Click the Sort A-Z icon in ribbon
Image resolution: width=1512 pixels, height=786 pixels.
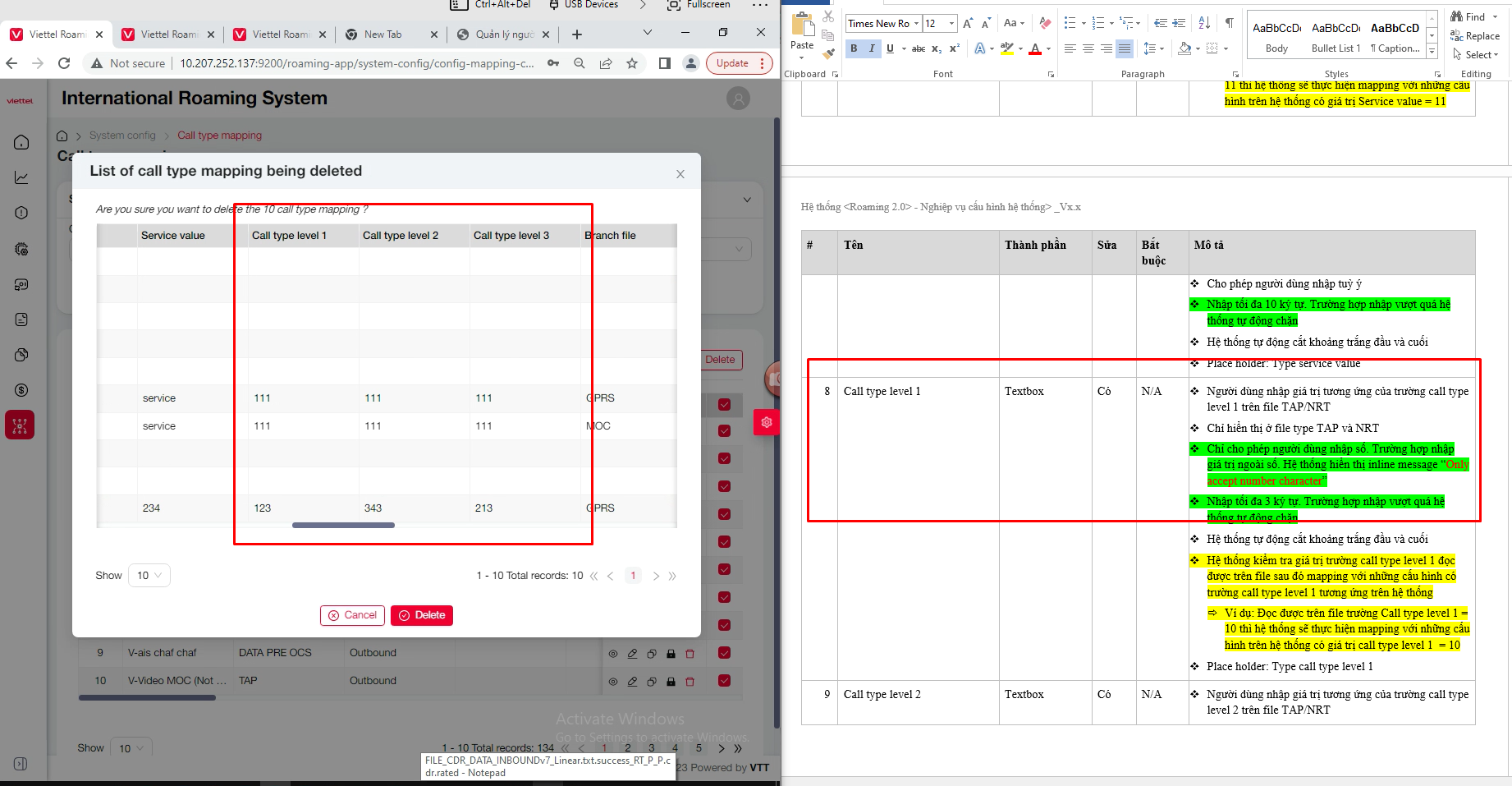[1204, 23]
